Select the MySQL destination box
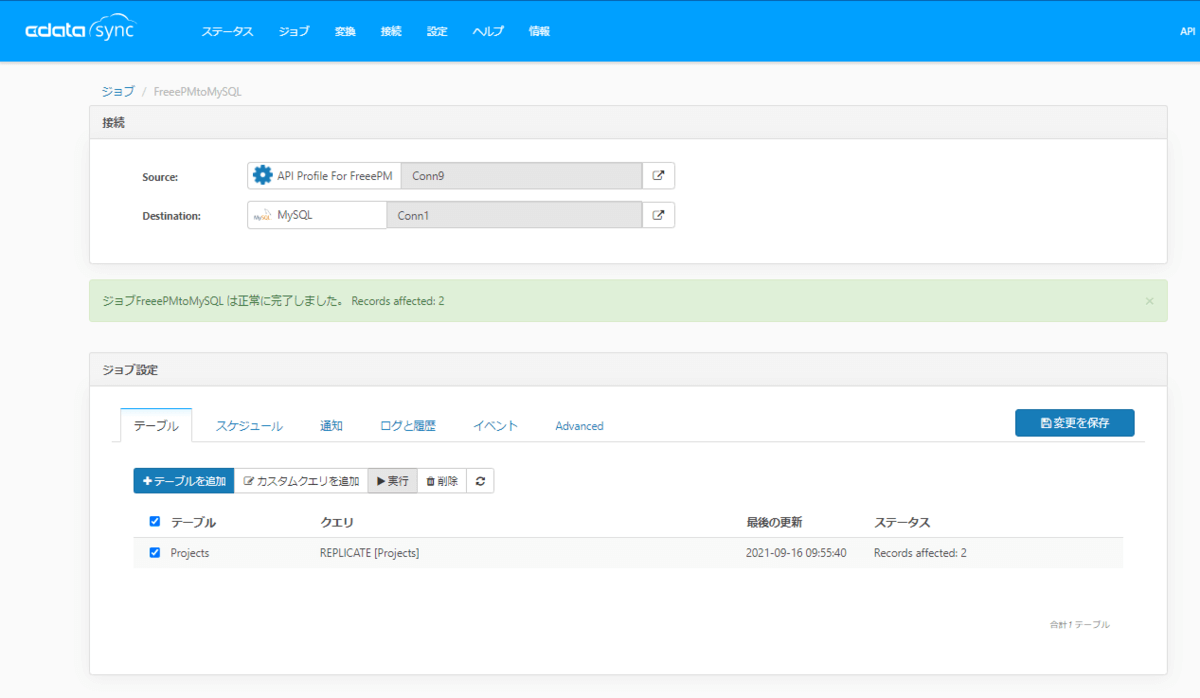The width and height of the screenshot is (1200, 698). pyautogui.click(x=317, y=215)
